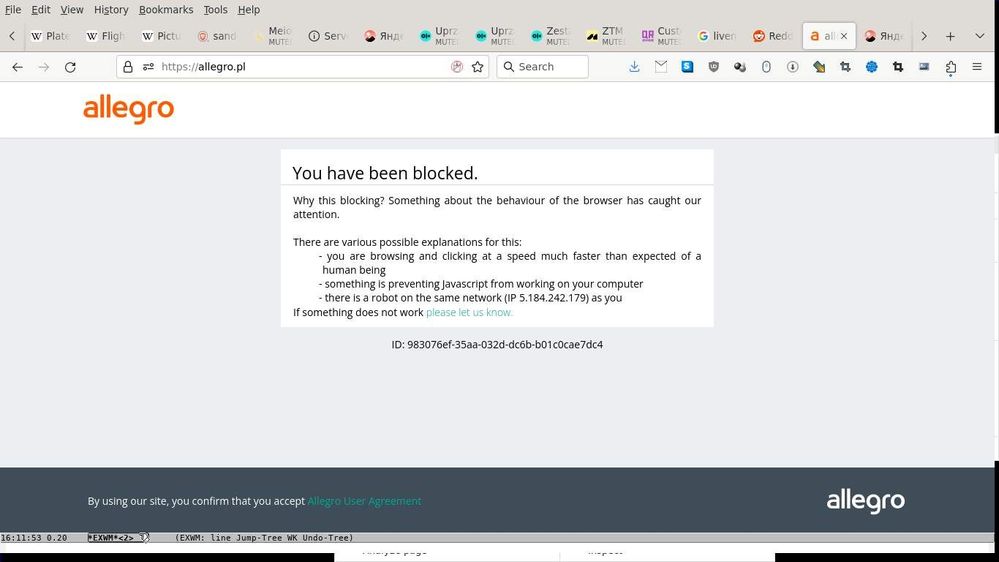
Task: Click the mouse-shaped extension icon
Action: [766, 66]
